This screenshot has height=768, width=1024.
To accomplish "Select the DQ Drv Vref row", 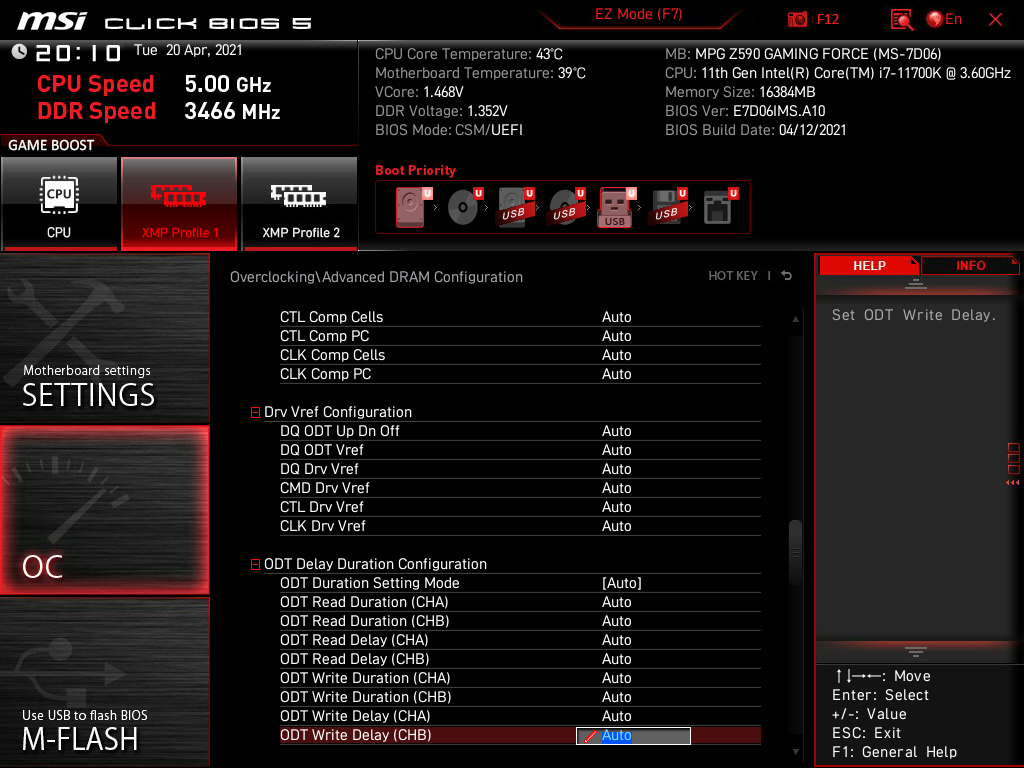I will click(x=520, y=469).
